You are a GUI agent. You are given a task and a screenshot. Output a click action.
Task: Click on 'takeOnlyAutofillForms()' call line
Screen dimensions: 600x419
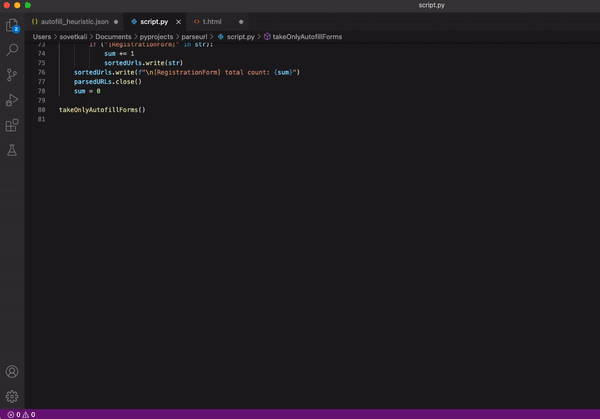pos(102,110)
